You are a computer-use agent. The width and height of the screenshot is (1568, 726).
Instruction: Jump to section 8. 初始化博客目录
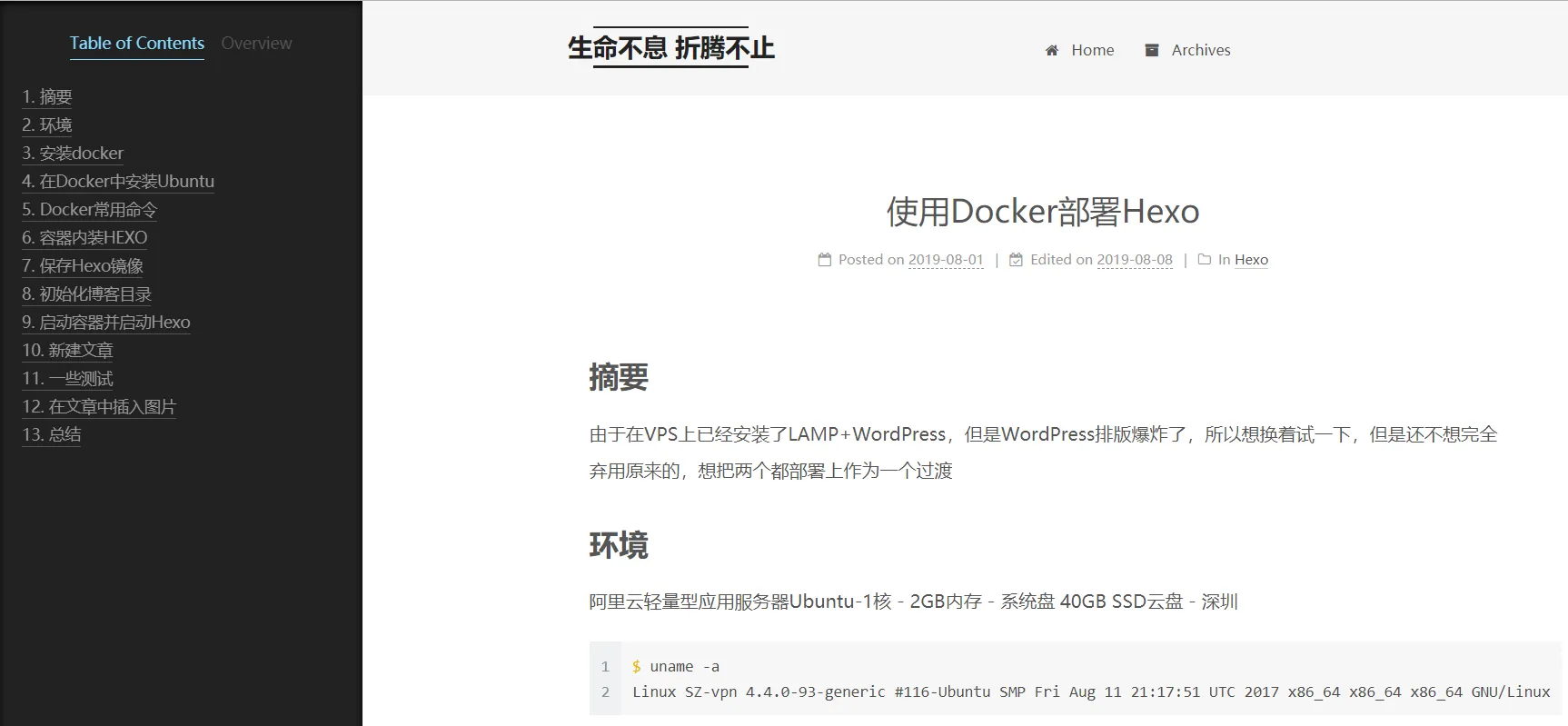point(87,294)
